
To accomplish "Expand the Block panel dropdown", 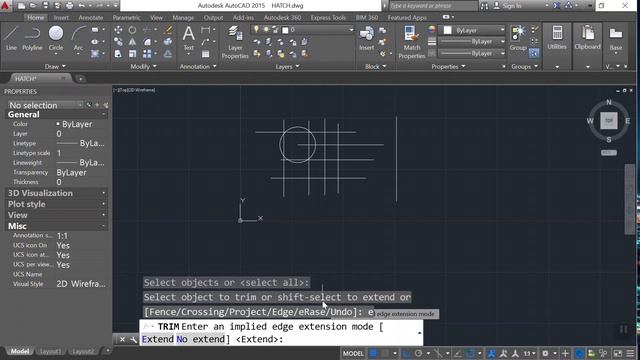I will (x=376, y=67).
